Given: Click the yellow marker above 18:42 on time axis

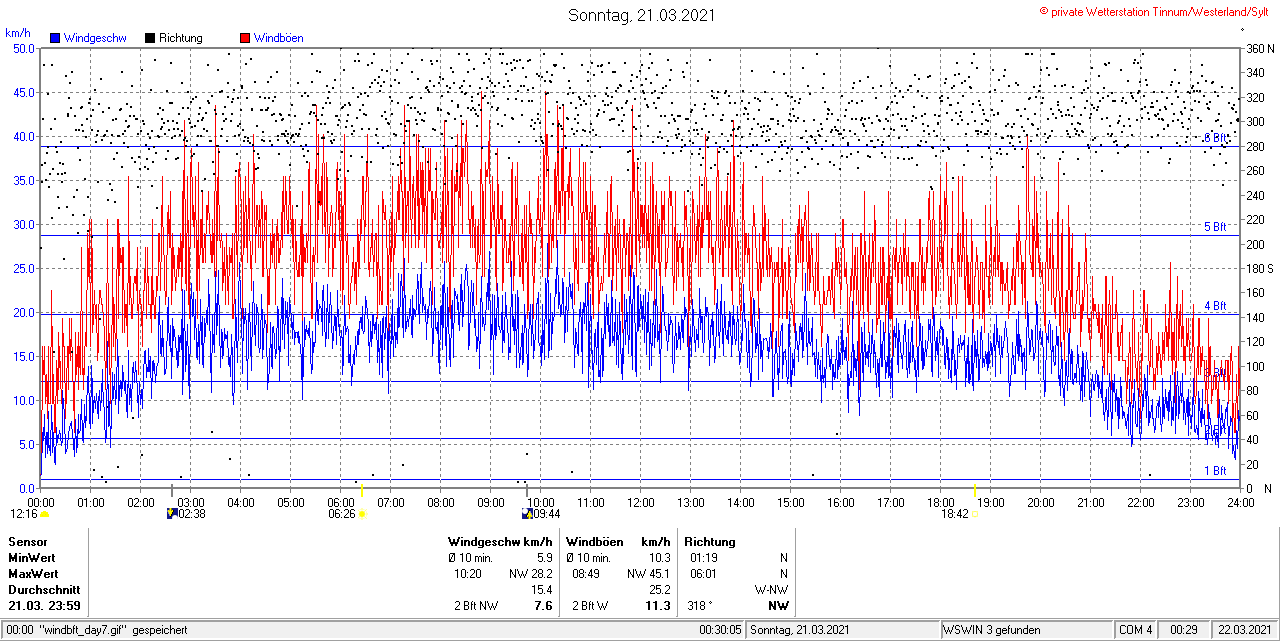Looking at the screenshot, I should (x=974, y=490).
